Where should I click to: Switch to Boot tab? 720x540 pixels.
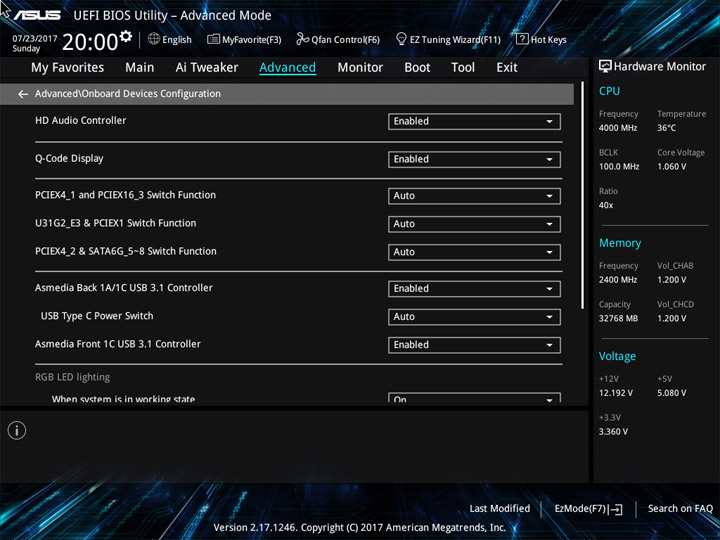(417, 68)
